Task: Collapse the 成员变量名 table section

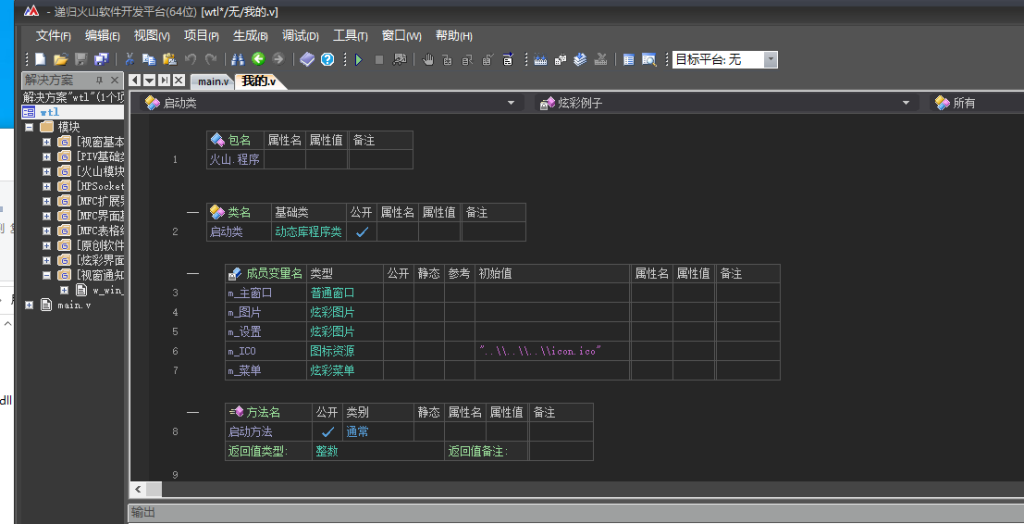Action: pyautogui.click(x=193, y=273)
